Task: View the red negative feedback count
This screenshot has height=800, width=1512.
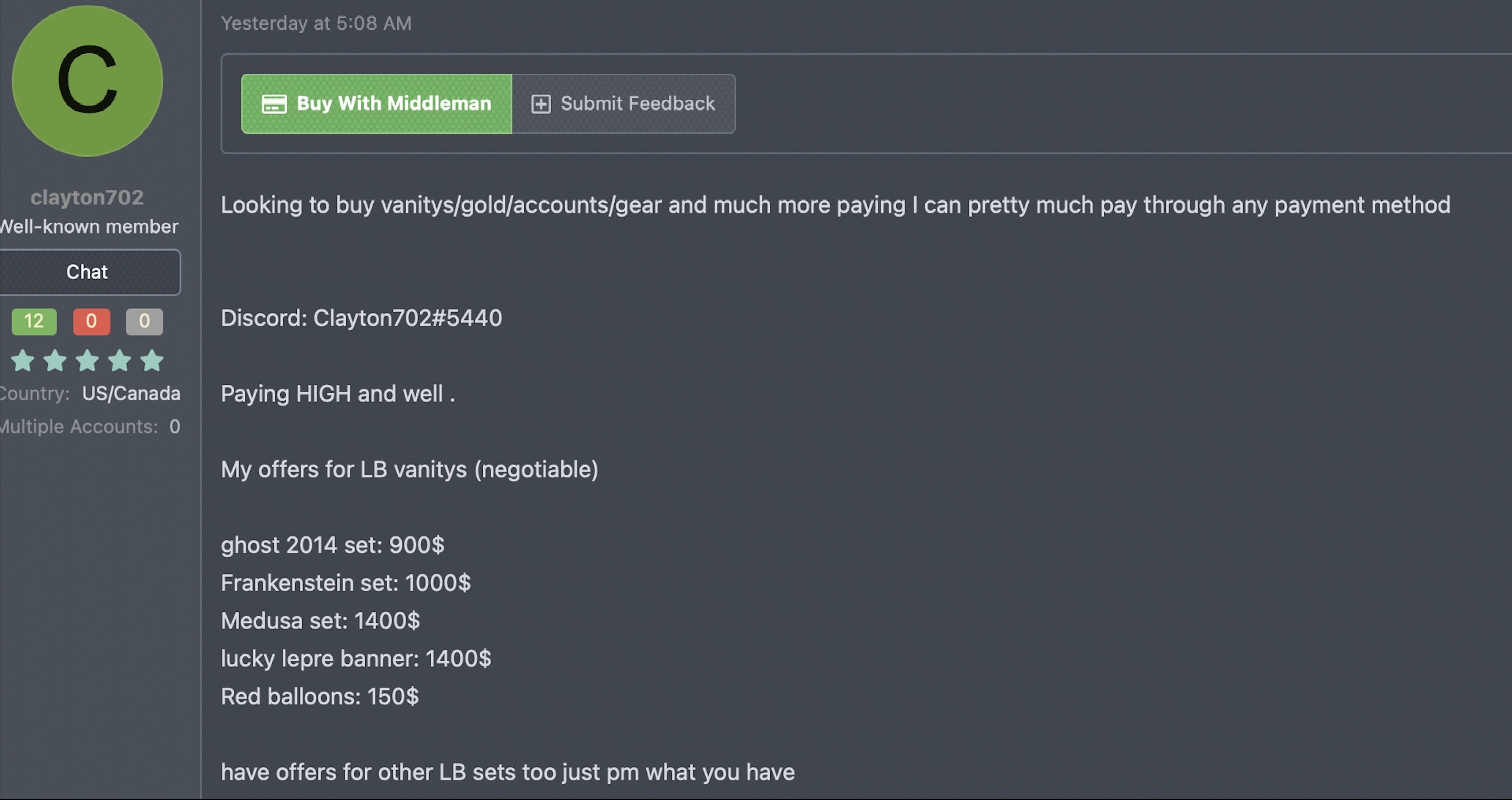Action: coord(91,321)
